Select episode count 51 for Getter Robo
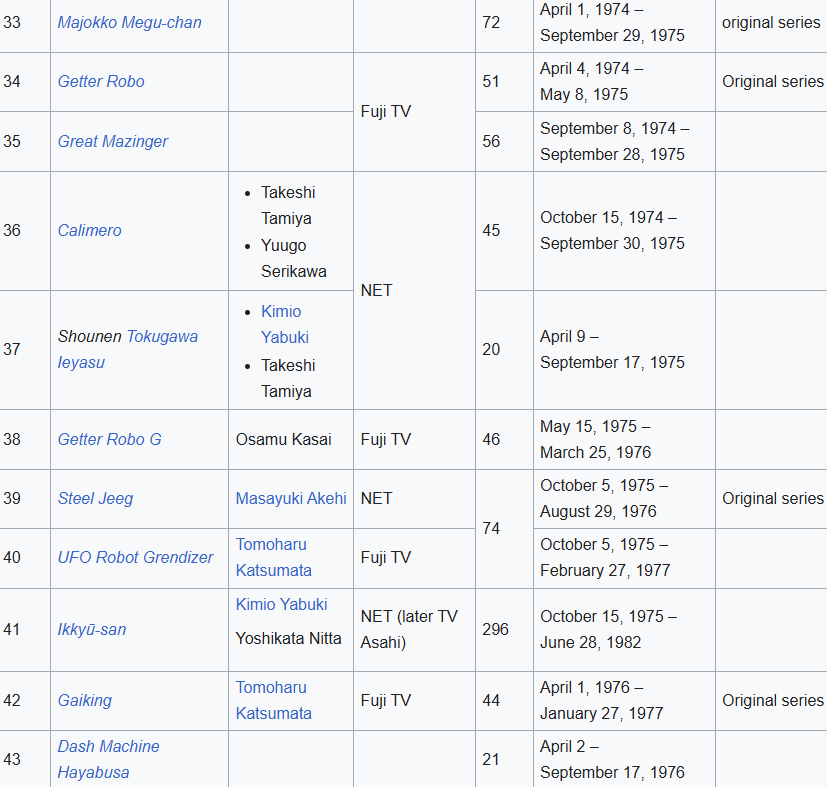Image resolution: width=827 pixels, height=787 pixels. click(x=491, y=82)
